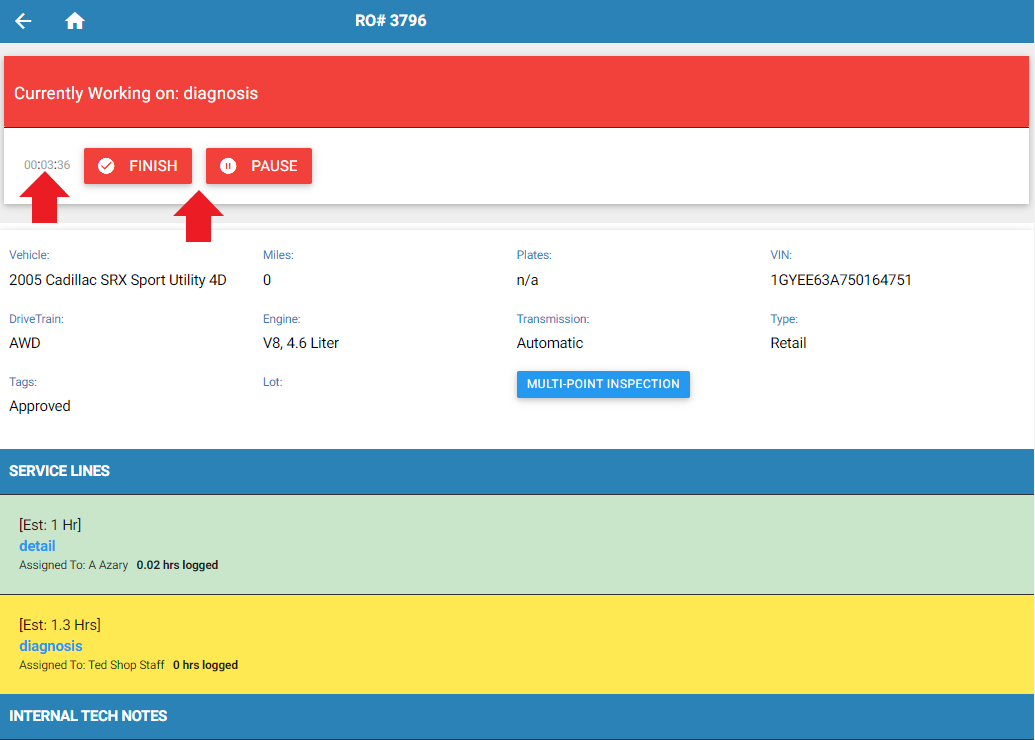Click the Currently Working on diagnosis banner
This screenshot has width=1035, height=740.
(136, 93)
